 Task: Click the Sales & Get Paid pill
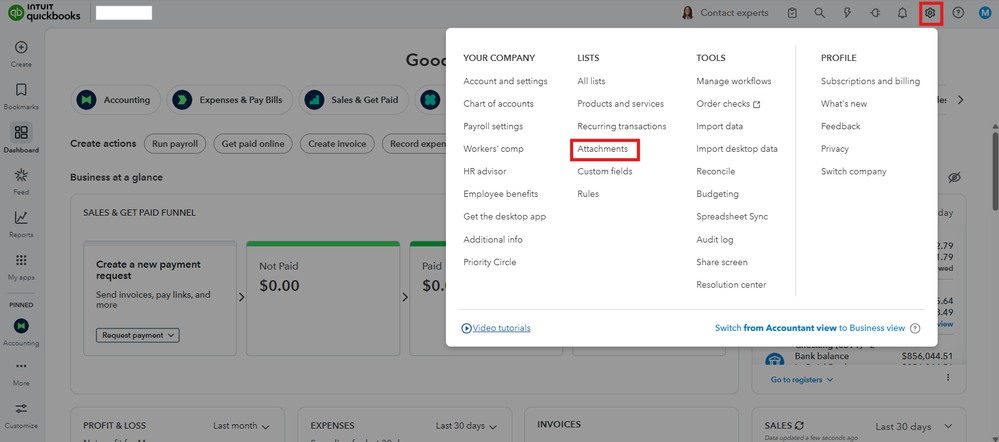(x=353, y=100)
